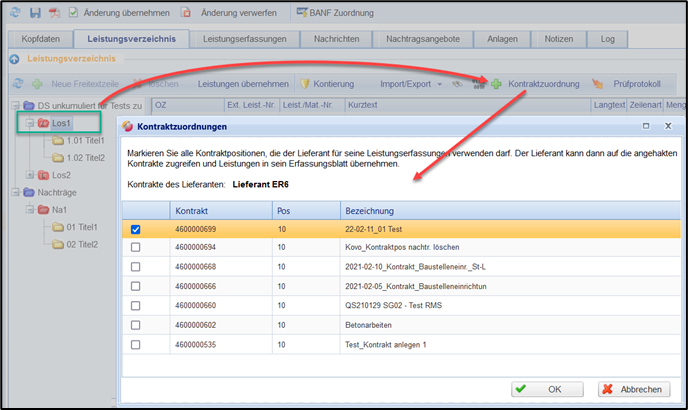Click the Los1 folder icon
688x410 pixels.
click(43, 123)
